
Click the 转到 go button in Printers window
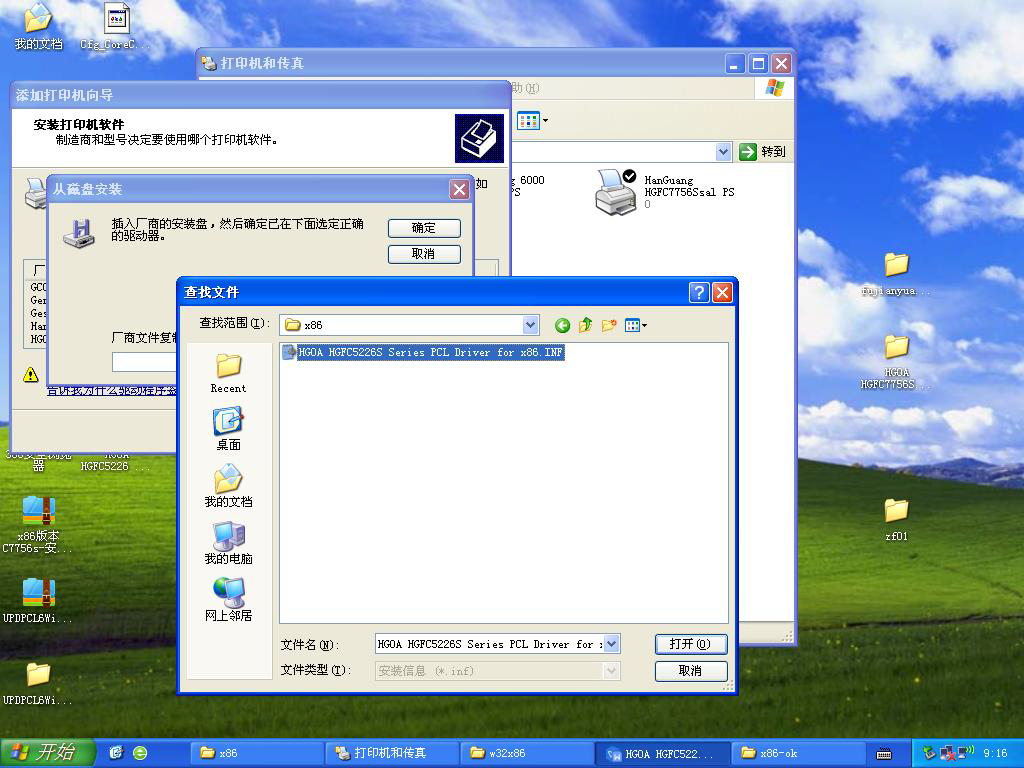pos(762,152)
